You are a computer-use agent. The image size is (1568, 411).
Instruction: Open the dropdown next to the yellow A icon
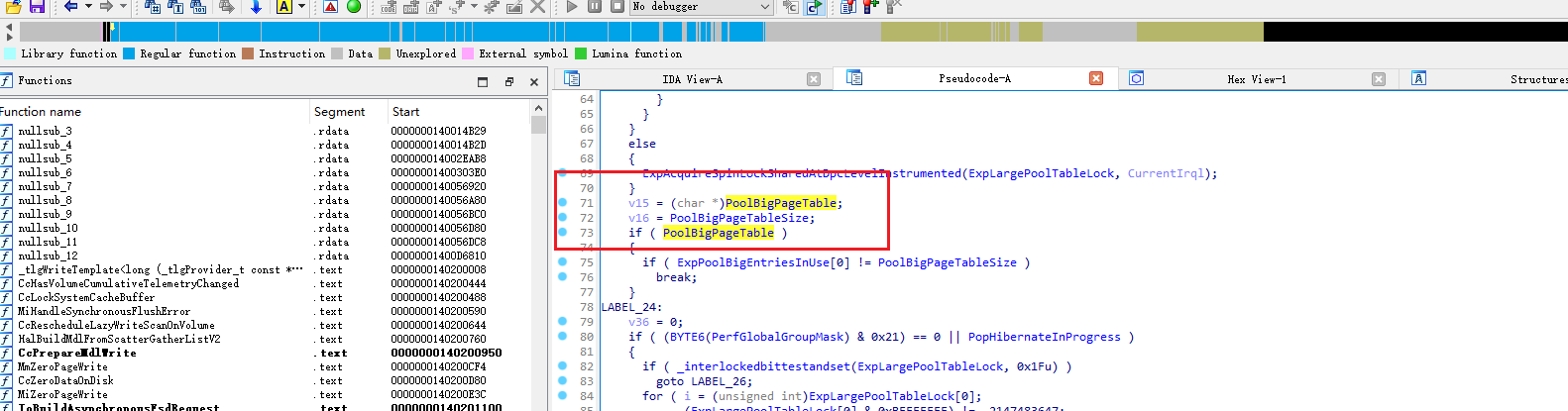click(301, 7)
